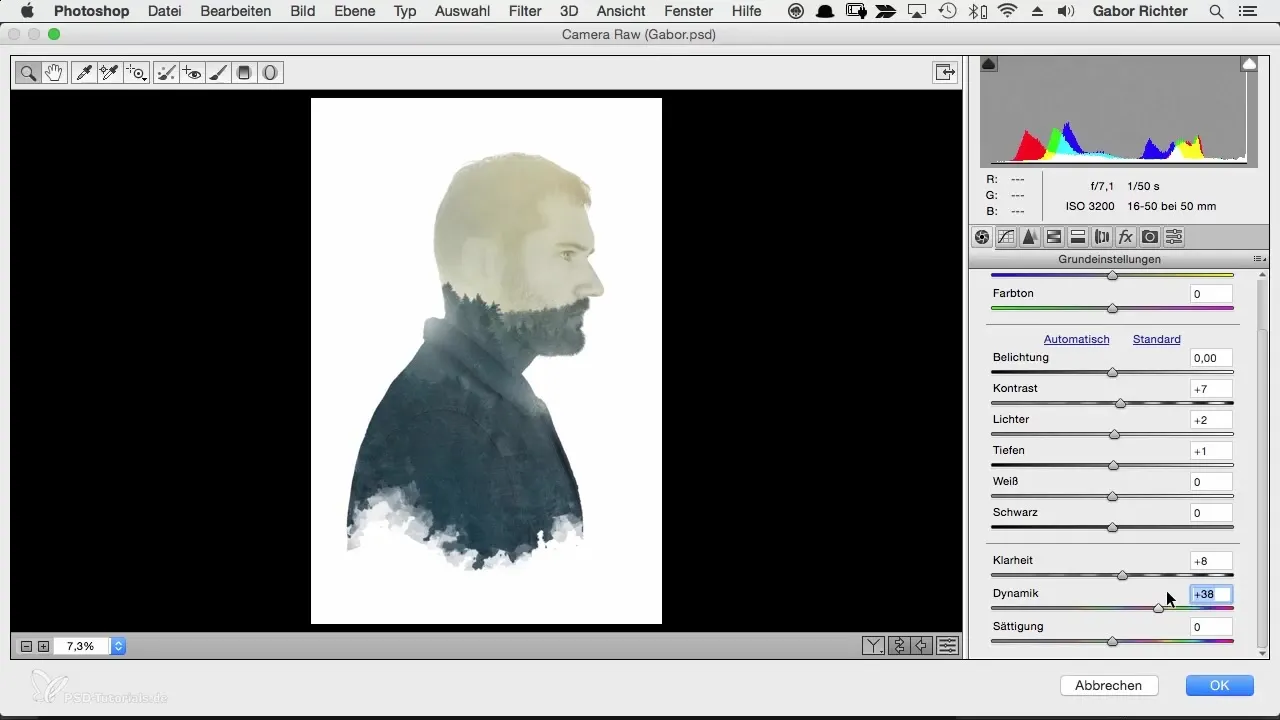Viewport: 1280px width, 720px height.
Task: Click the zoom in plus button
Action: [43, 646]
